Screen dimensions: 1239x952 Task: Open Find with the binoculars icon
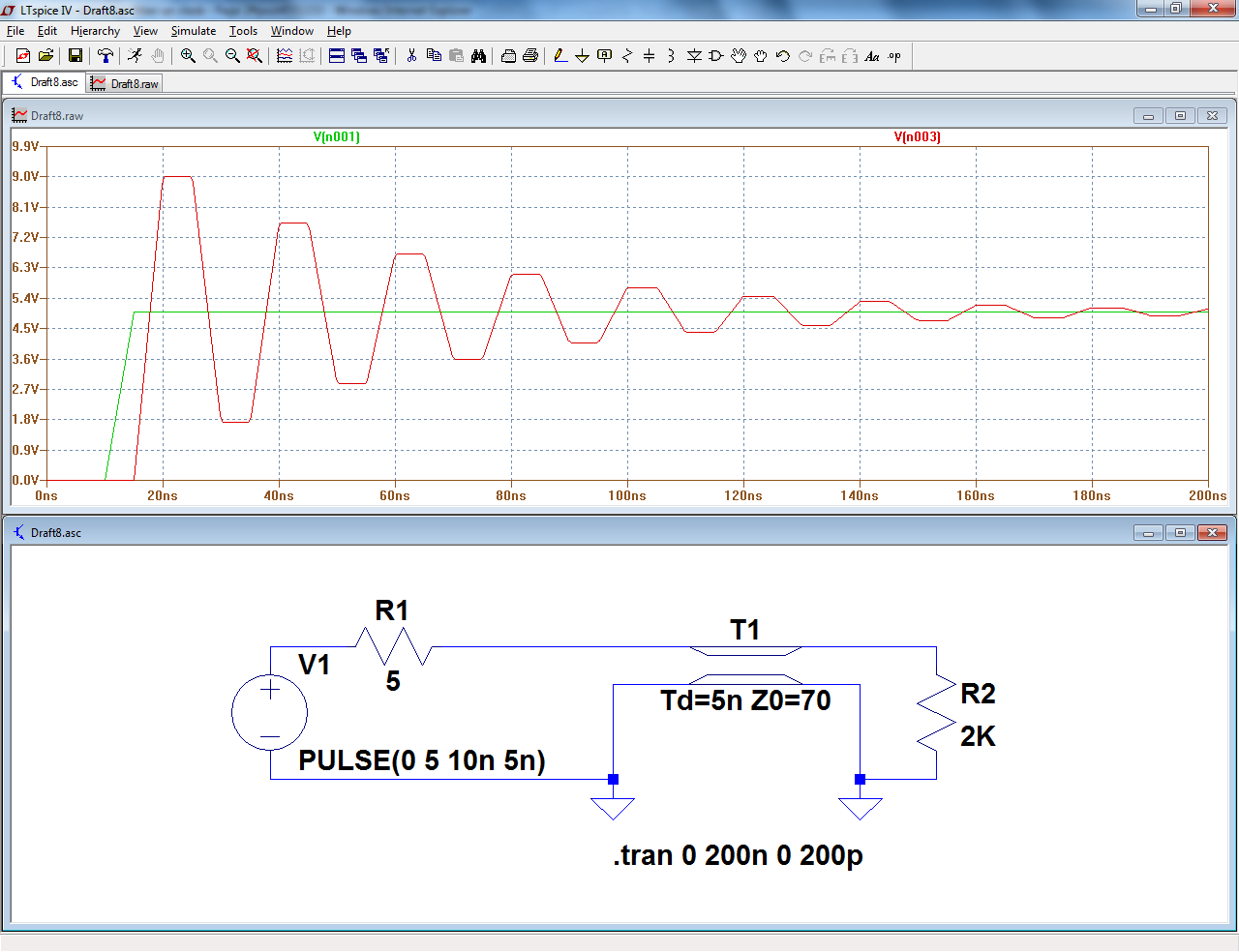point(478,56)
